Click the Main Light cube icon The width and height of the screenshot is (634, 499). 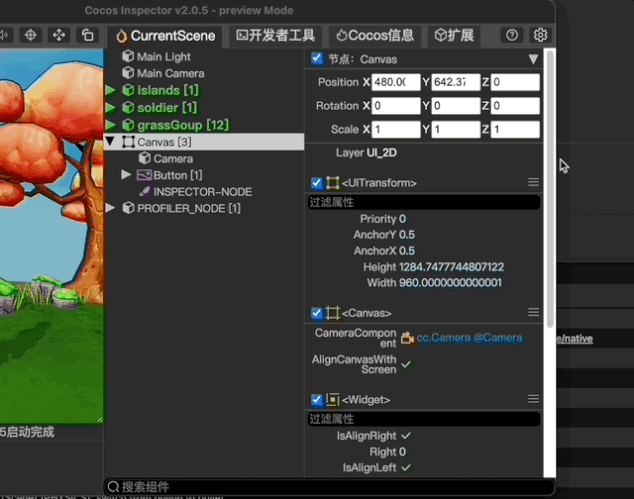128,56
